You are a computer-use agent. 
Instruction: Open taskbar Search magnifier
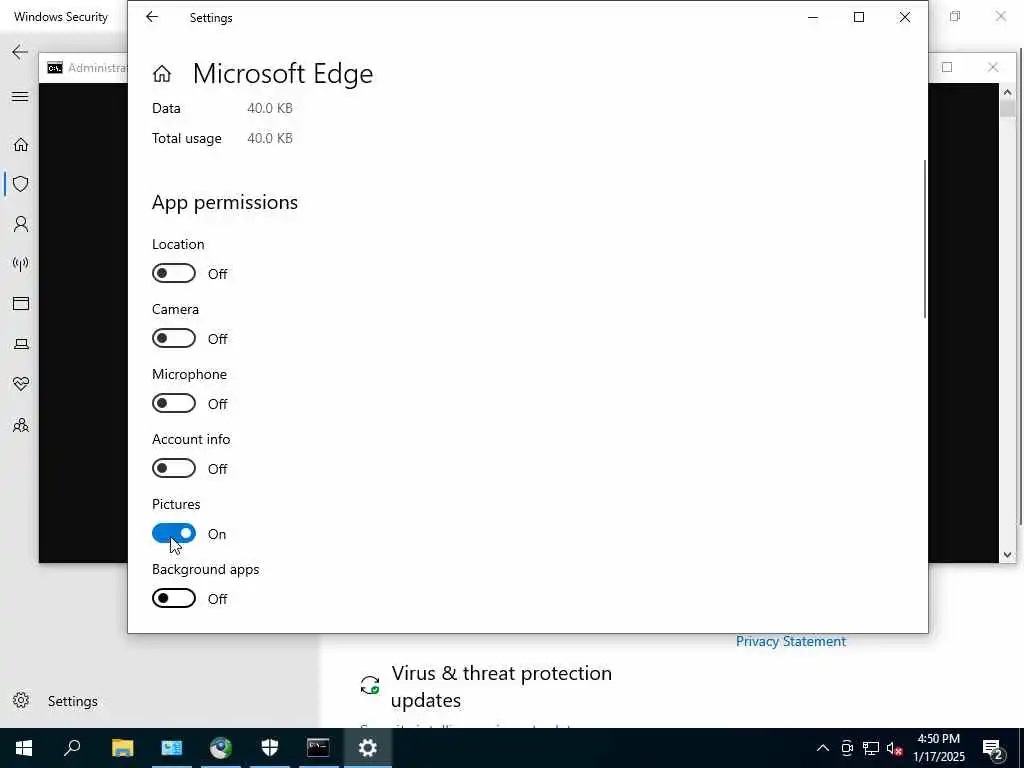coord(72,748)
